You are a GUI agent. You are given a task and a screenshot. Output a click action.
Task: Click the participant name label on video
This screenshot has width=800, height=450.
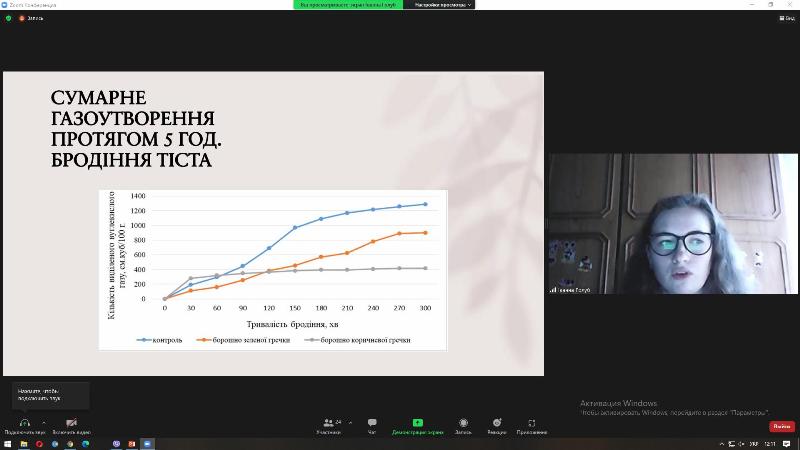tap(570, 290)
